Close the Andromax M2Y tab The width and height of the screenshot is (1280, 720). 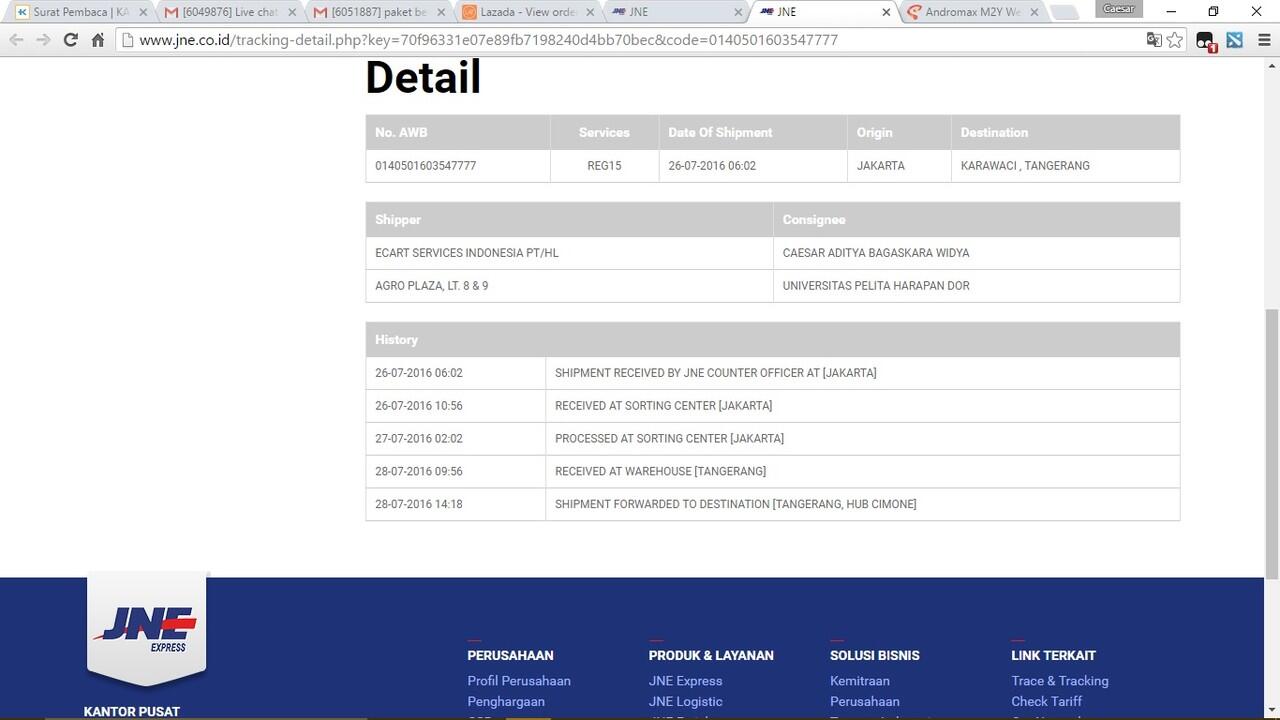tap(1036, 12)
